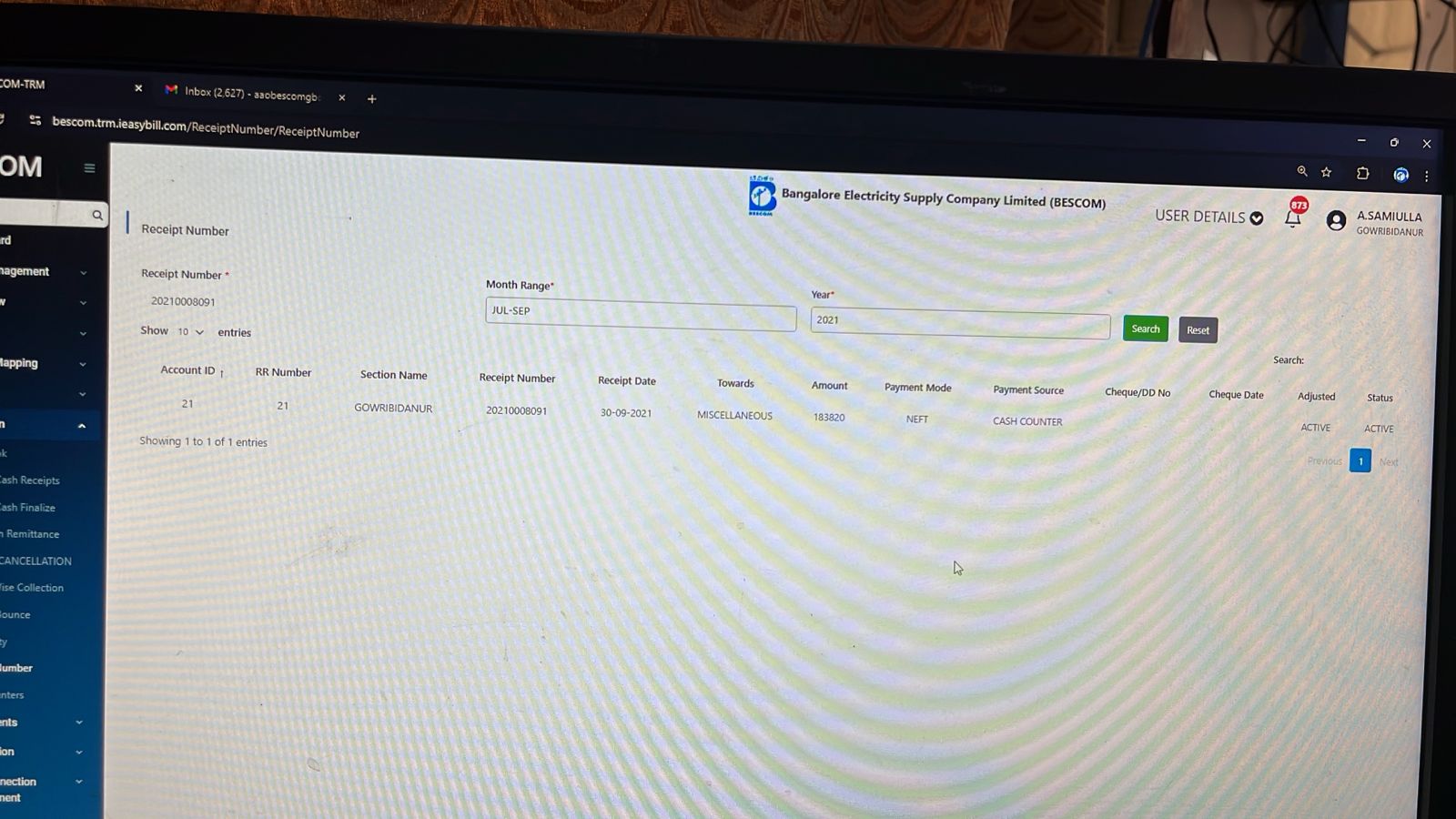Click the user avatar icon beside A.SAMIULLA

point(1336,220)
